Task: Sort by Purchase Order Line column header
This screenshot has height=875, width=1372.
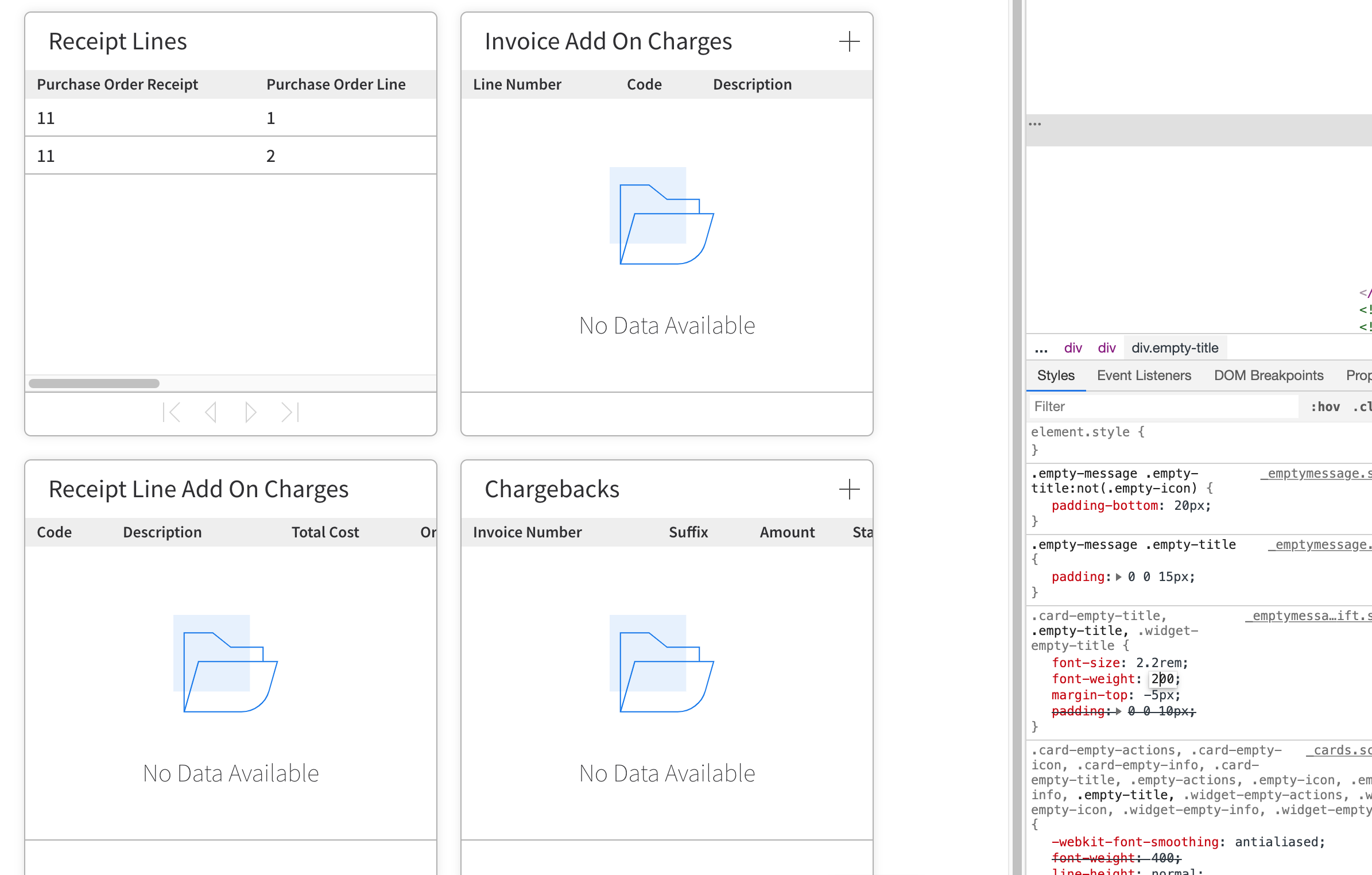Action: (336, 84)
